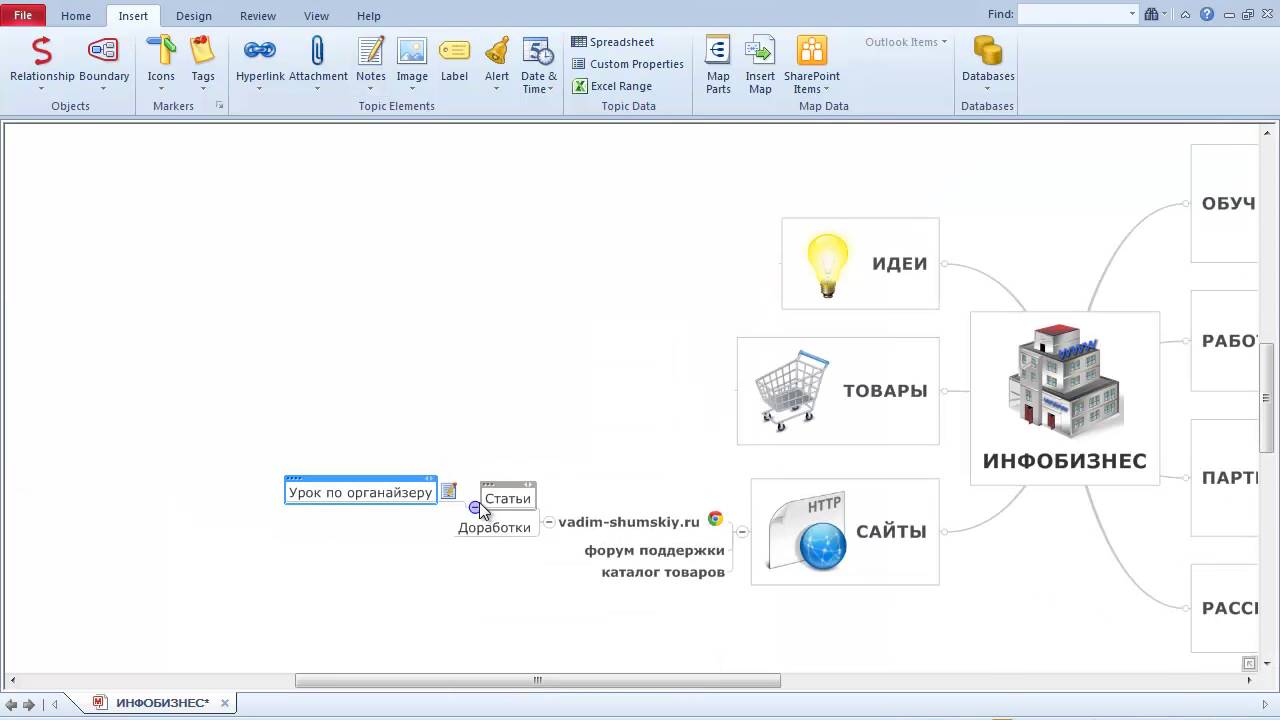This screenshot has height=720, width=1280.
Task: Open the File tab
Action: (23, 16)
